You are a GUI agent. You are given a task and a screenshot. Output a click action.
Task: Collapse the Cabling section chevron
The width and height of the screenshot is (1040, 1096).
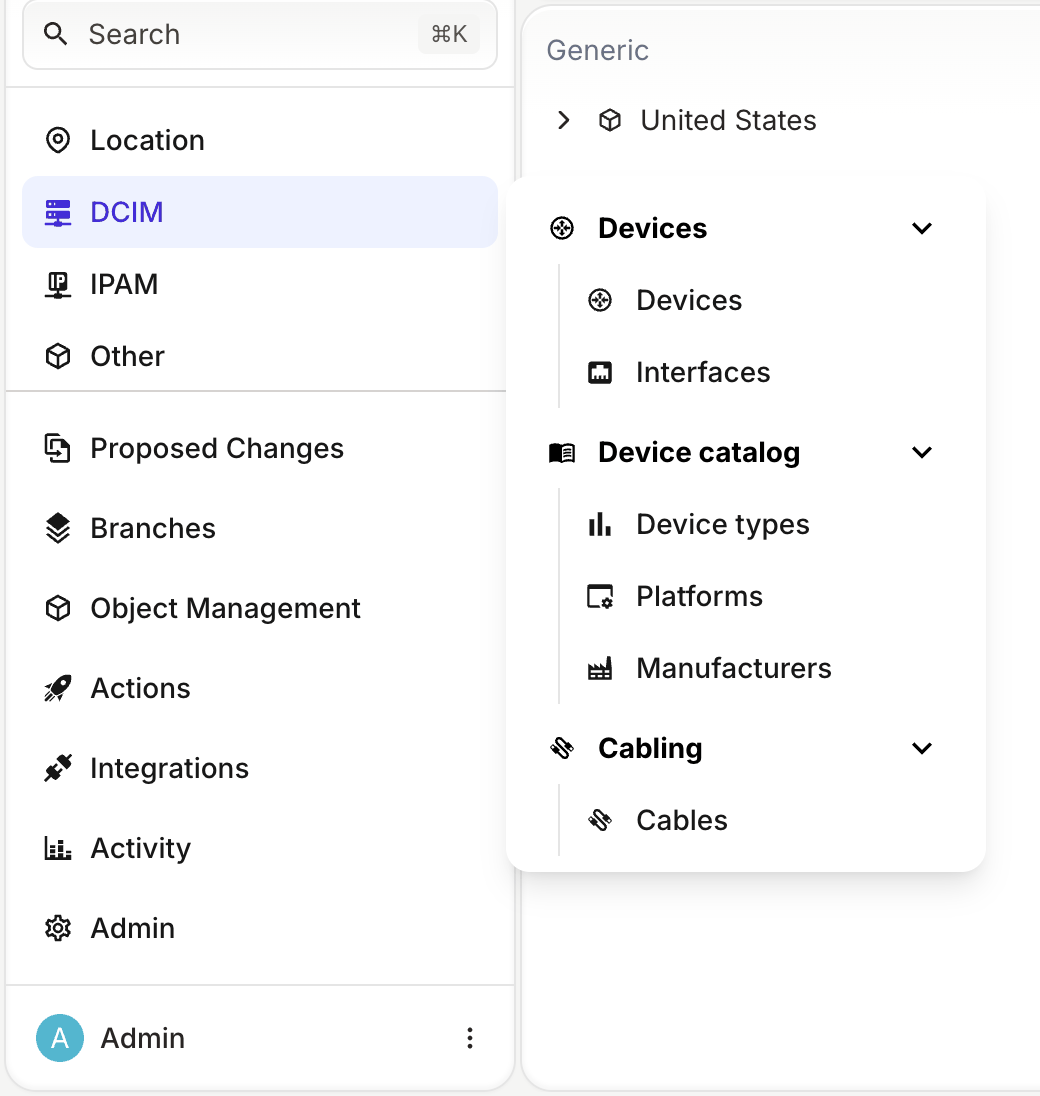click(x=922, y=749)
